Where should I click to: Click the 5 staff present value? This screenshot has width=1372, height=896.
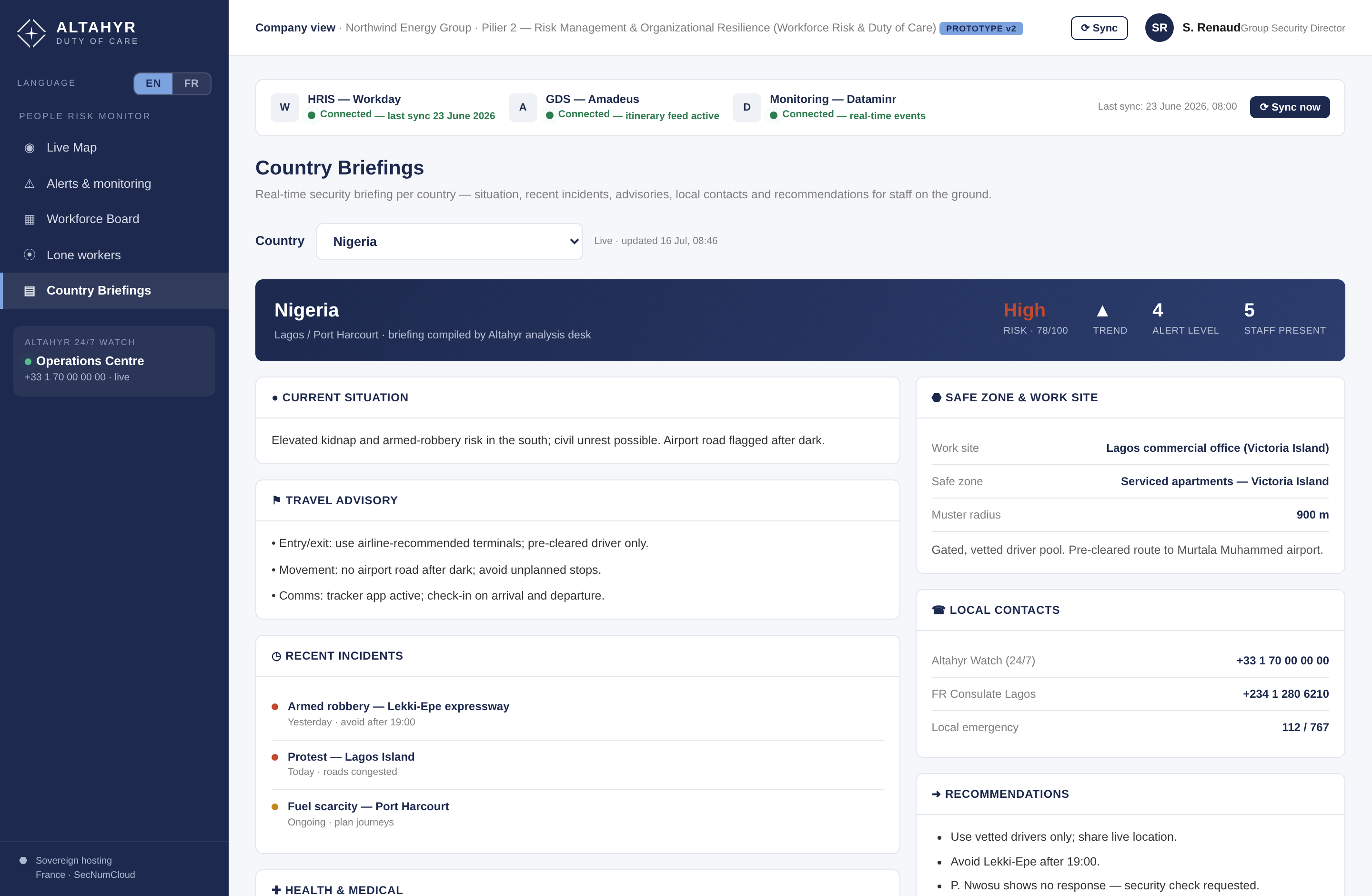[x=1249, y=310]
